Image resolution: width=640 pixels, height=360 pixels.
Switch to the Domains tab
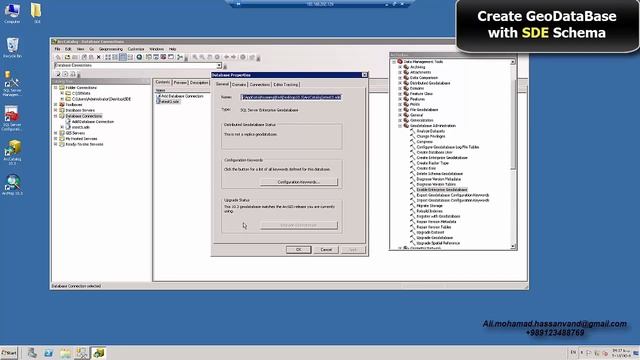(239, 84)
